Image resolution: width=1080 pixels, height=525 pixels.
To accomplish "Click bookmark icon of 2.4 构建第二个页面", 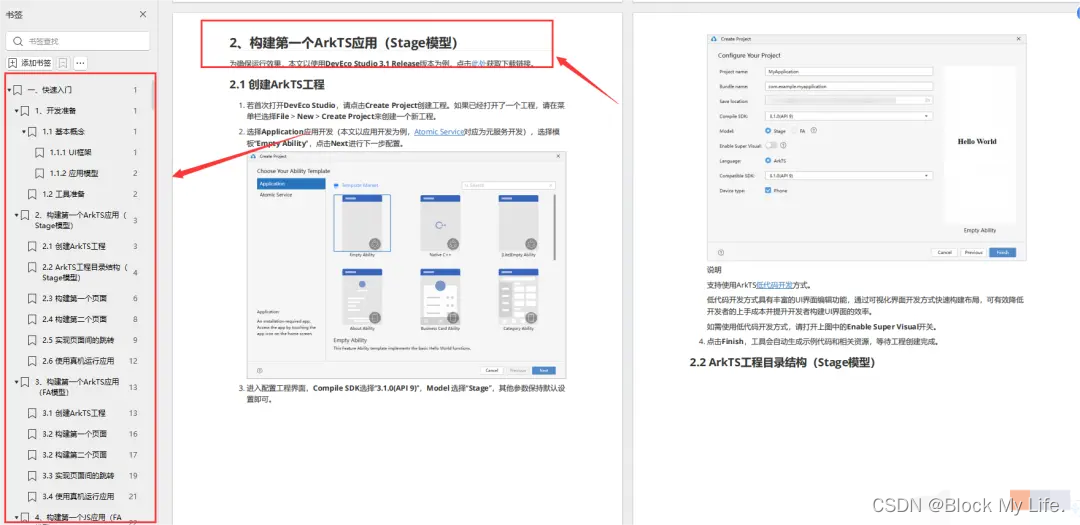I will click(x=32, y=319).
